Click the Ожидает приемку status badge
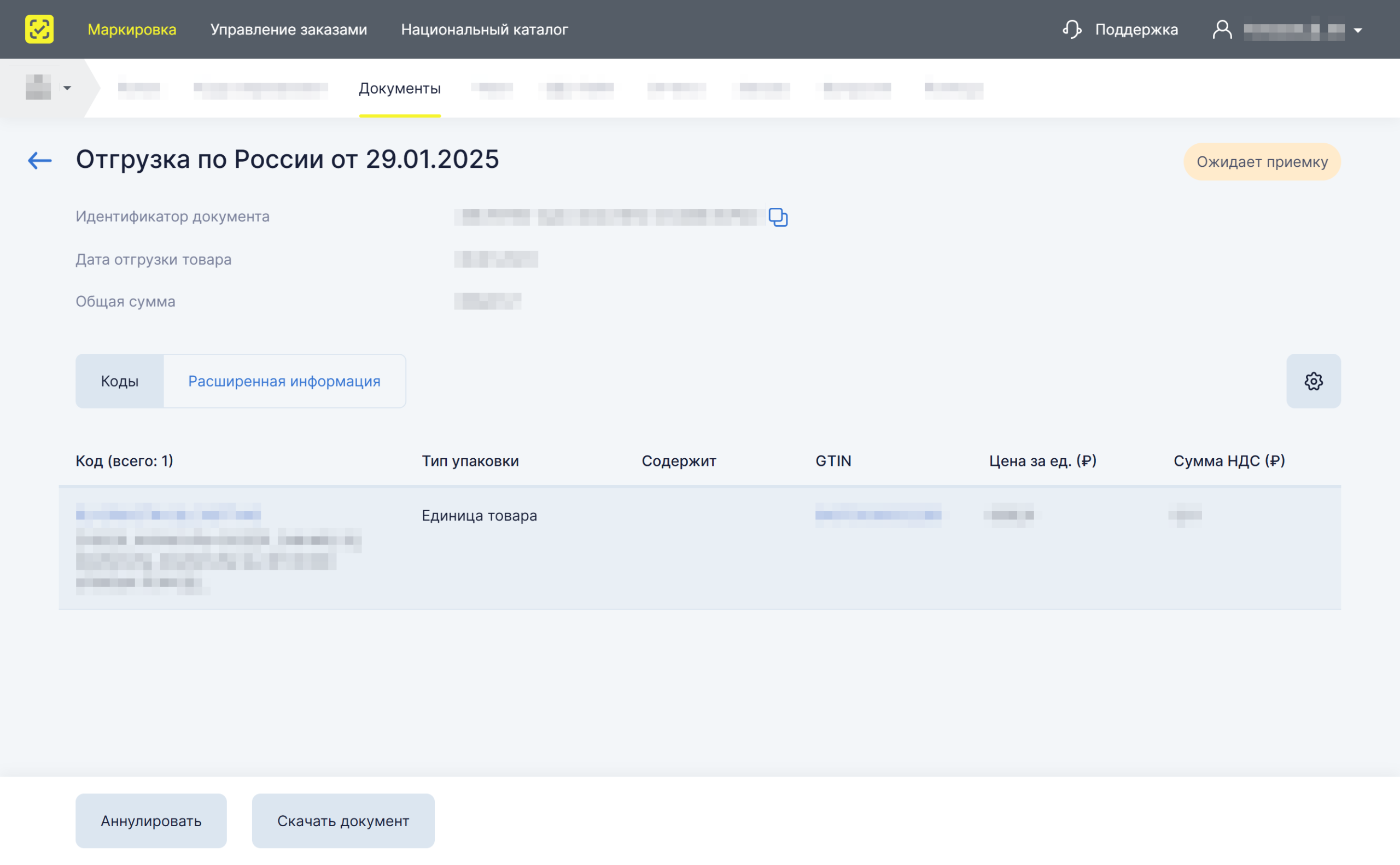1400x865 pixels. pyautogui.click(x=1262, y=162)
